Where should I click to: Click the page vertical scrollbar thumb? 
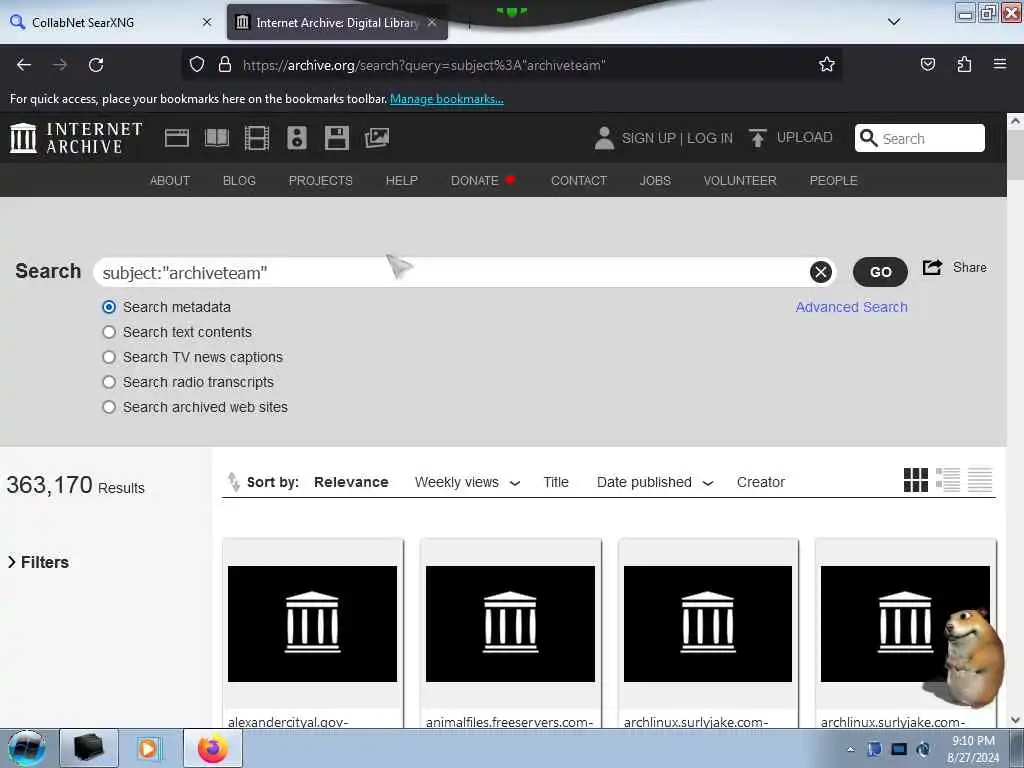1015,154
